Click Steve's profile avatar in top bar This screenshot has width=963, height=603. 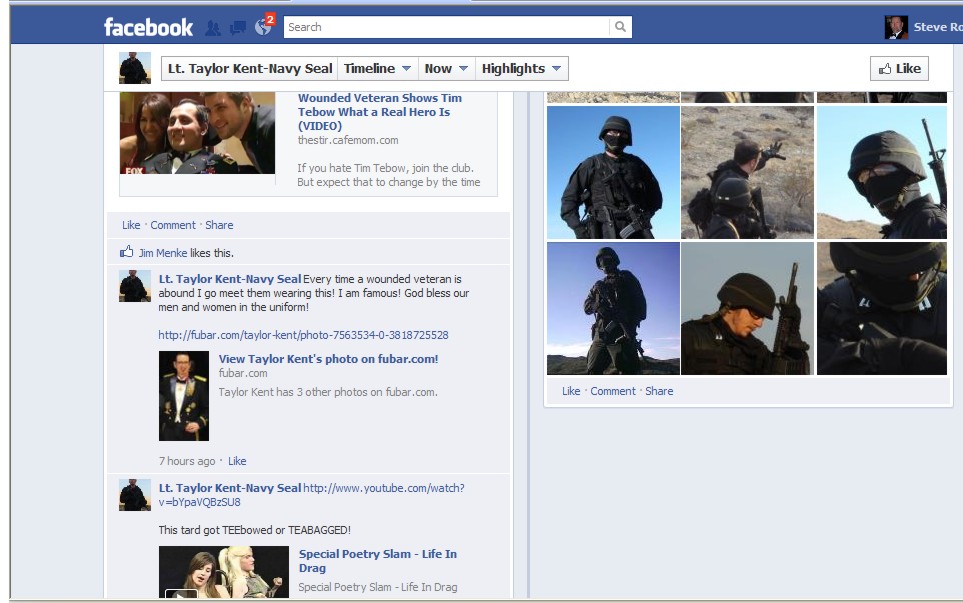[x=896, y=27]
